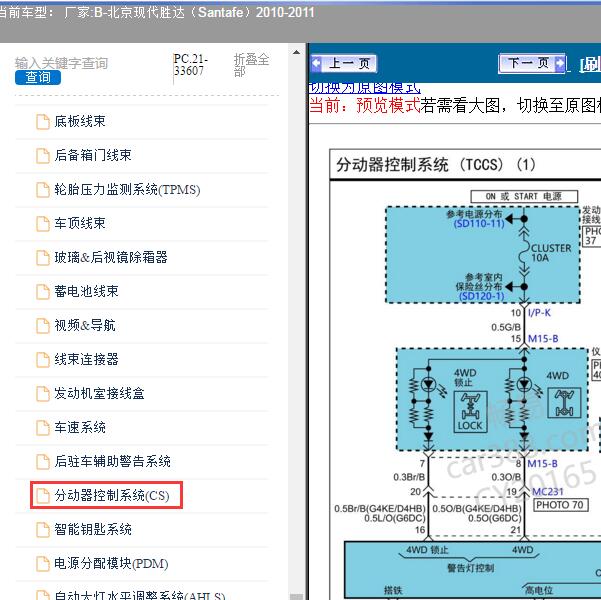Click the CLUSTER 10A fuse label
This screenshot has width=601, height=600.
coord(551,253)
